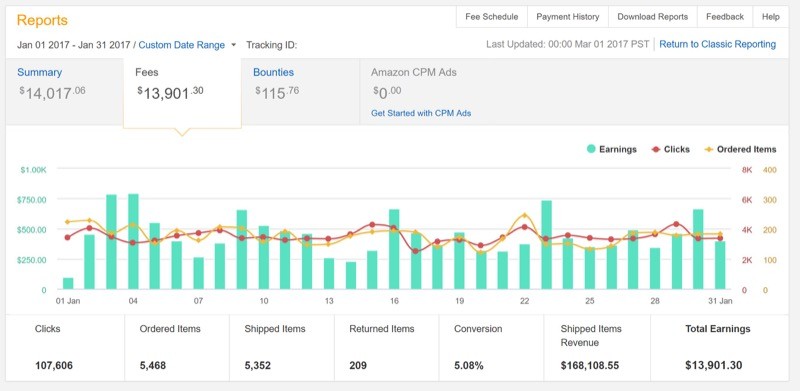This screenshot has height=391, width=800.
Task: Click the Clicks total 107,606
Action: pos(54,365)
